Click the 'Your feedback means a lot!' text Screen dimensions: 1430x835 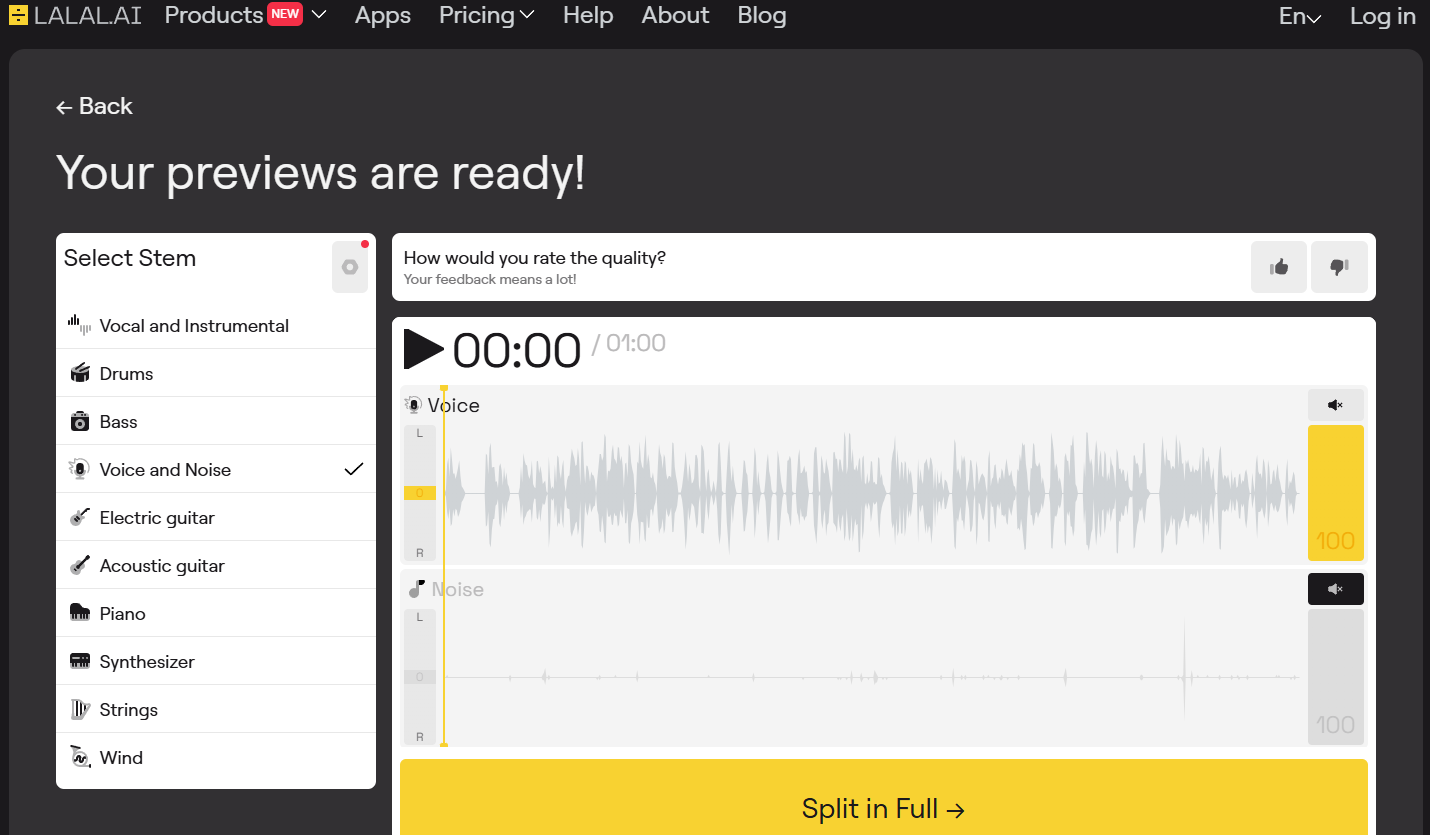click(x=490, y=279)
